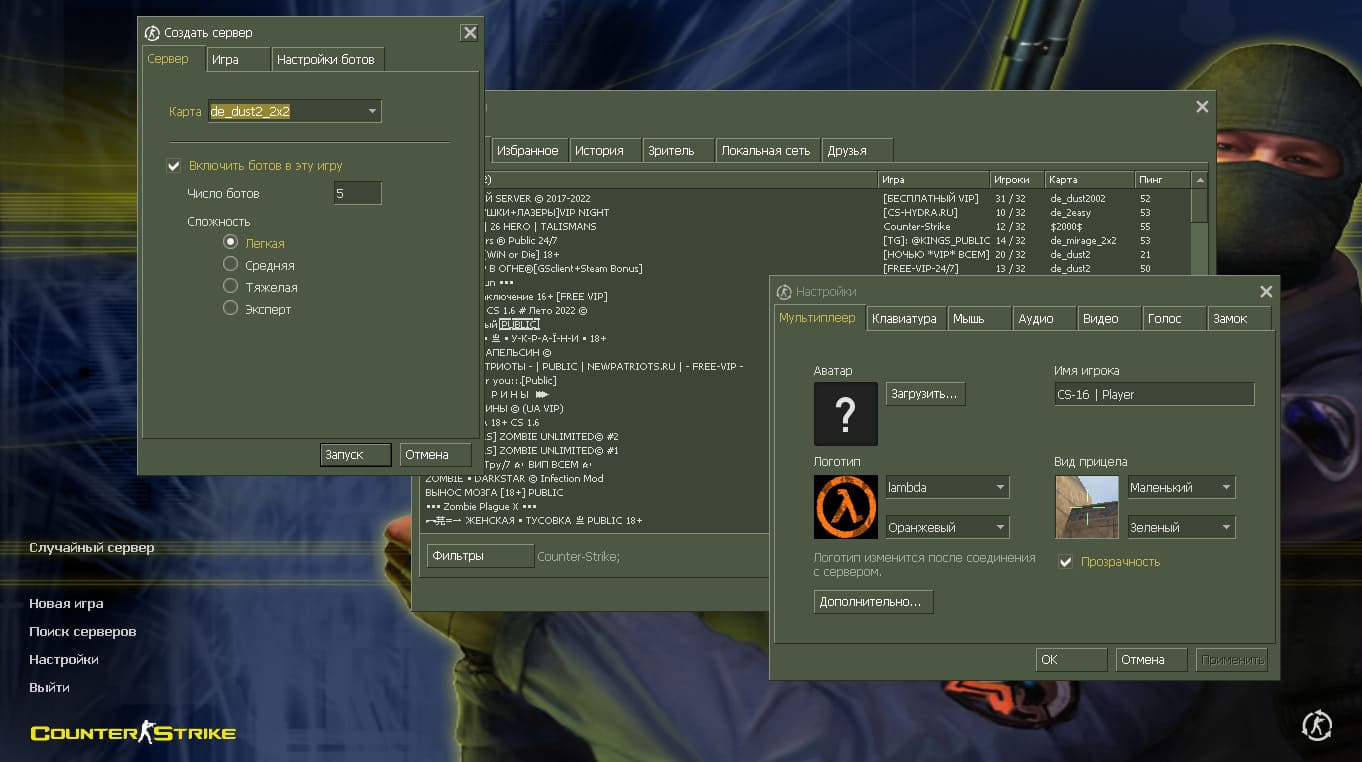This screenshot has height=762, width=1362.
Task: Open the Избранное tab in server browser
Action: [528, 151]
